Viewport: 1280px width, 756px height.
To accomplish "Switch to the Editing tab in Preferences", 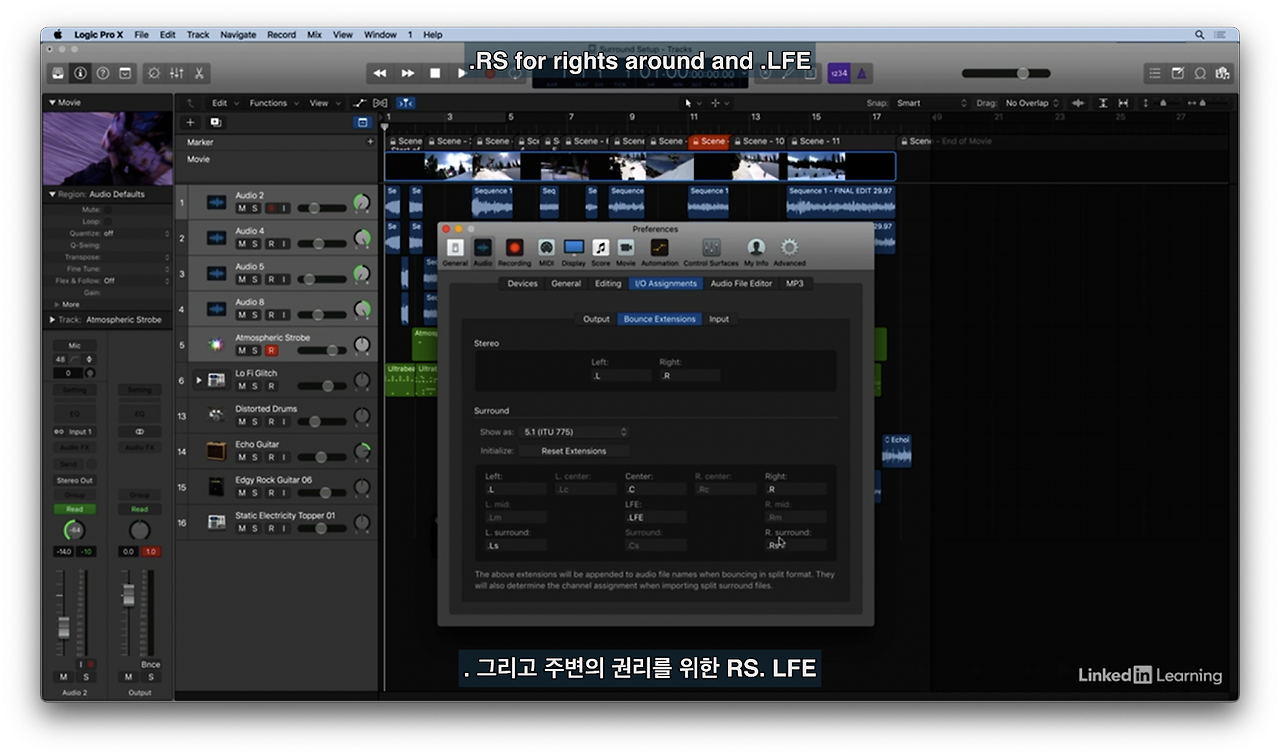I will [608, 284].
